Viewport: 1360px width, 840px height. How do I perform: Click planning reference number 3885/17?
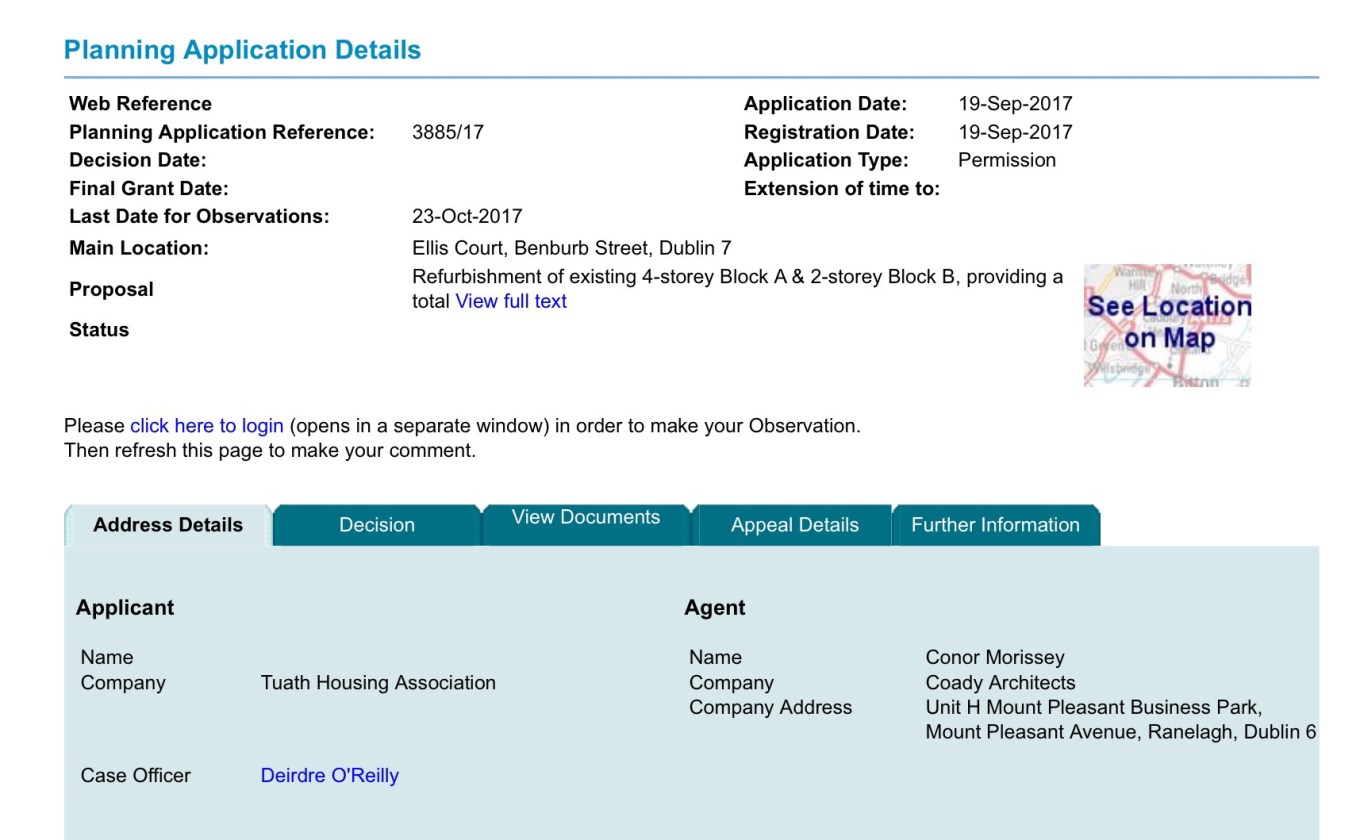click(x=447, y=132)
